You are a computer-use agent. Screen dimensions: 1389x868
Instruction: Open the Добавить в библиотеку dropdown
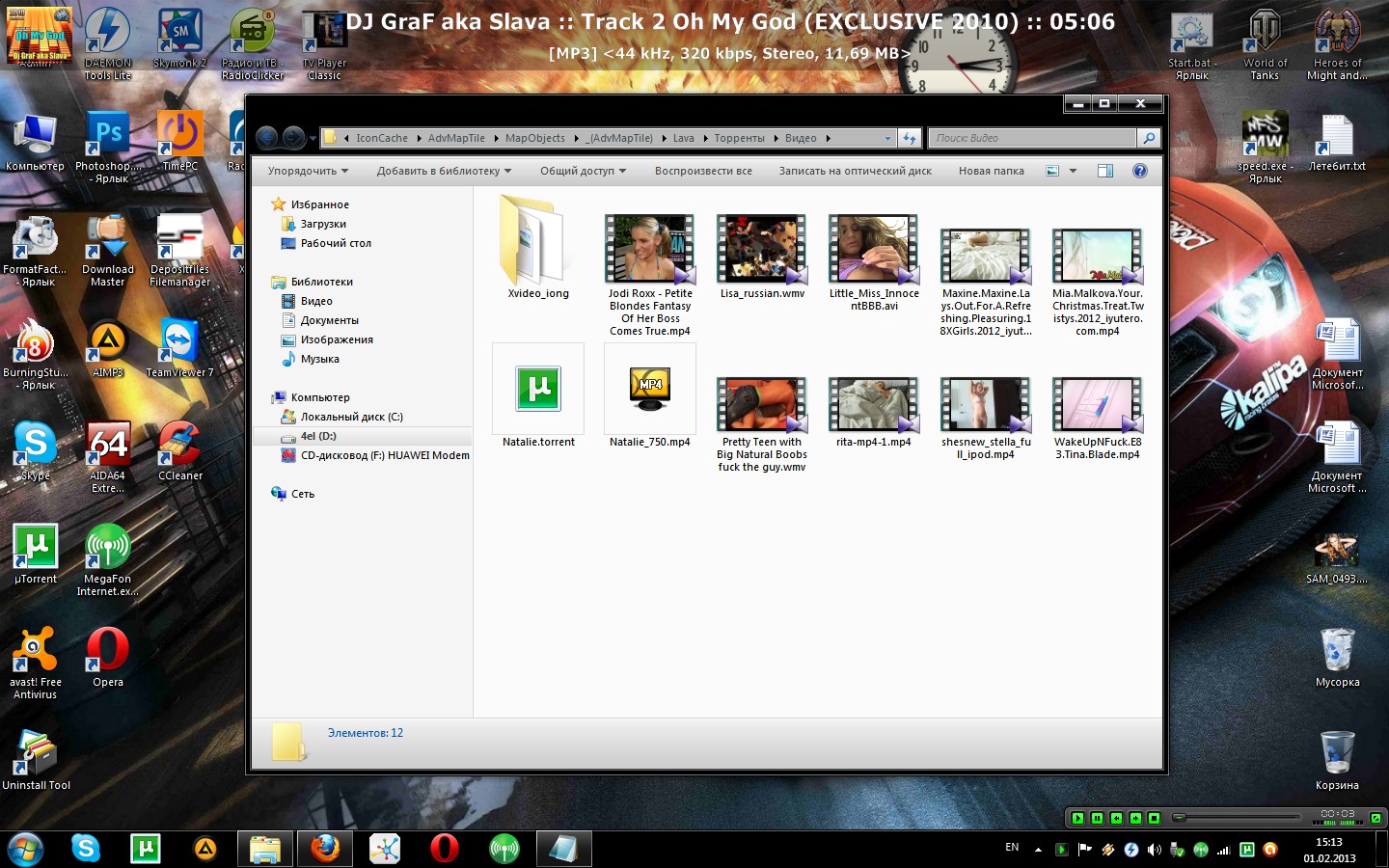(444, 171)
